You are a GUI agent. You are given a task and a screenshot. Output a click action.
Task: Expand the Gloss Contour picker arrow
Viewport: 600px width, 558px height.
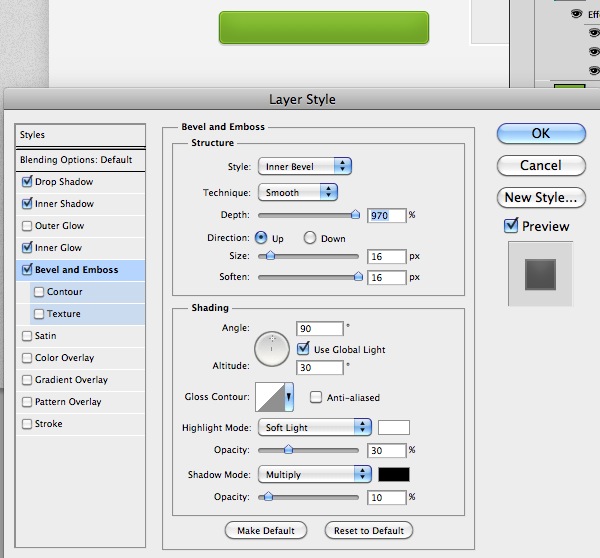(289, 396)
